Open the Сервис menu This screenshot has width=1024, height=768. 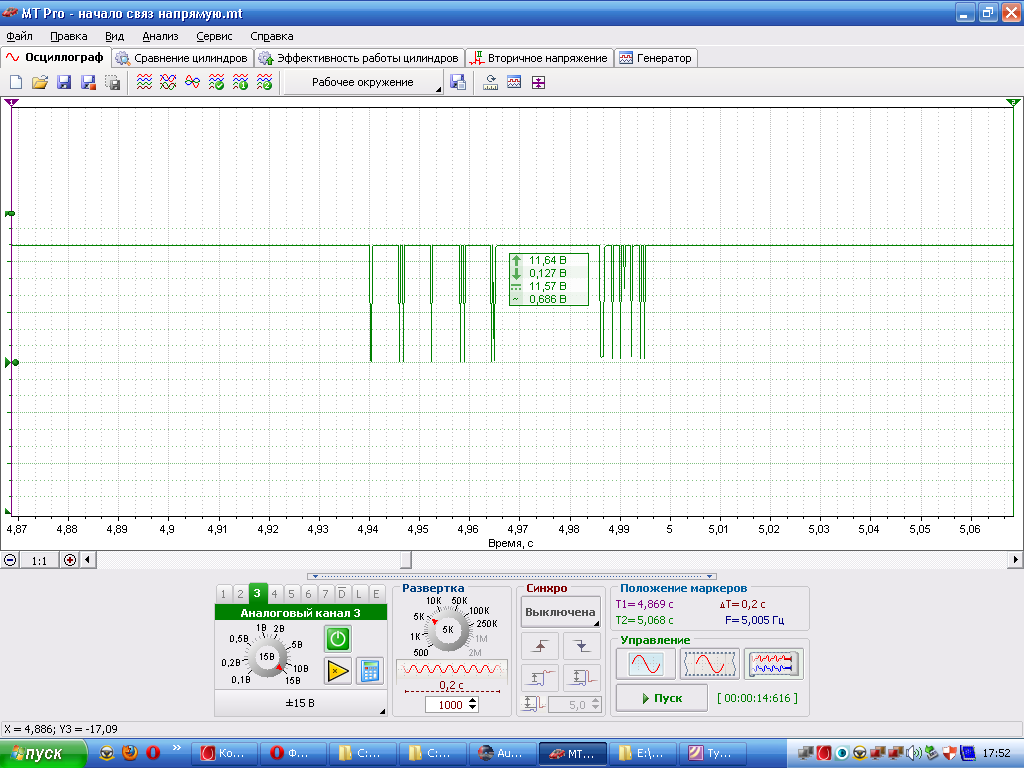tap(214, 37)
